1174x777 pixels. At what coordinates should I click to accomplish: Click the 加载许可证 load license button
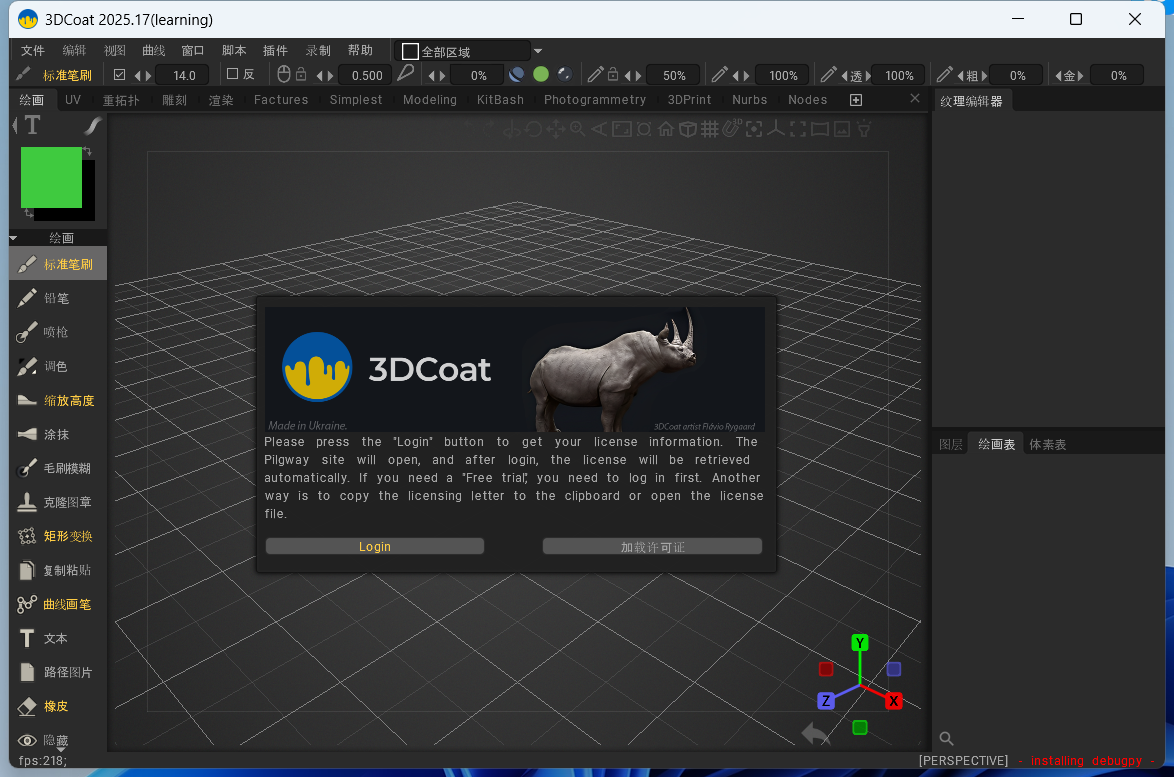652,546
